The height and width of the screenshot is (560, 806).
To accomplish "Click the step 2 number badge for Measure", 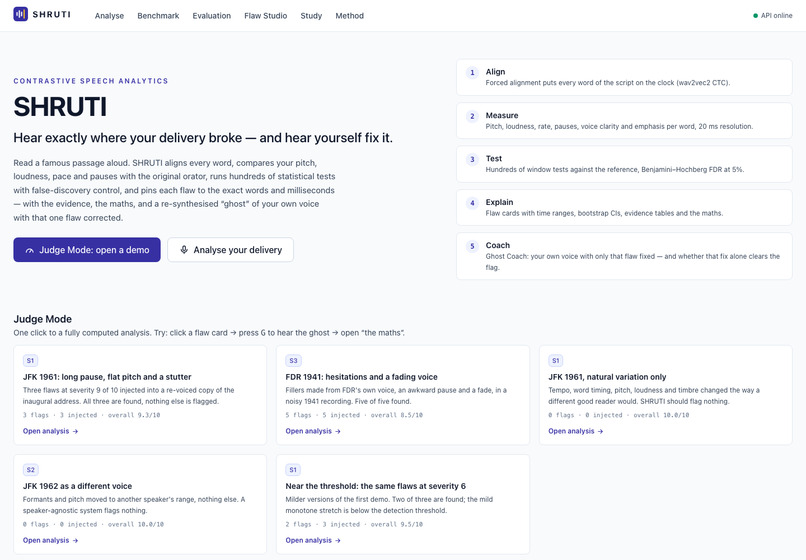I will pyautogui.click(x=472, y=116).
